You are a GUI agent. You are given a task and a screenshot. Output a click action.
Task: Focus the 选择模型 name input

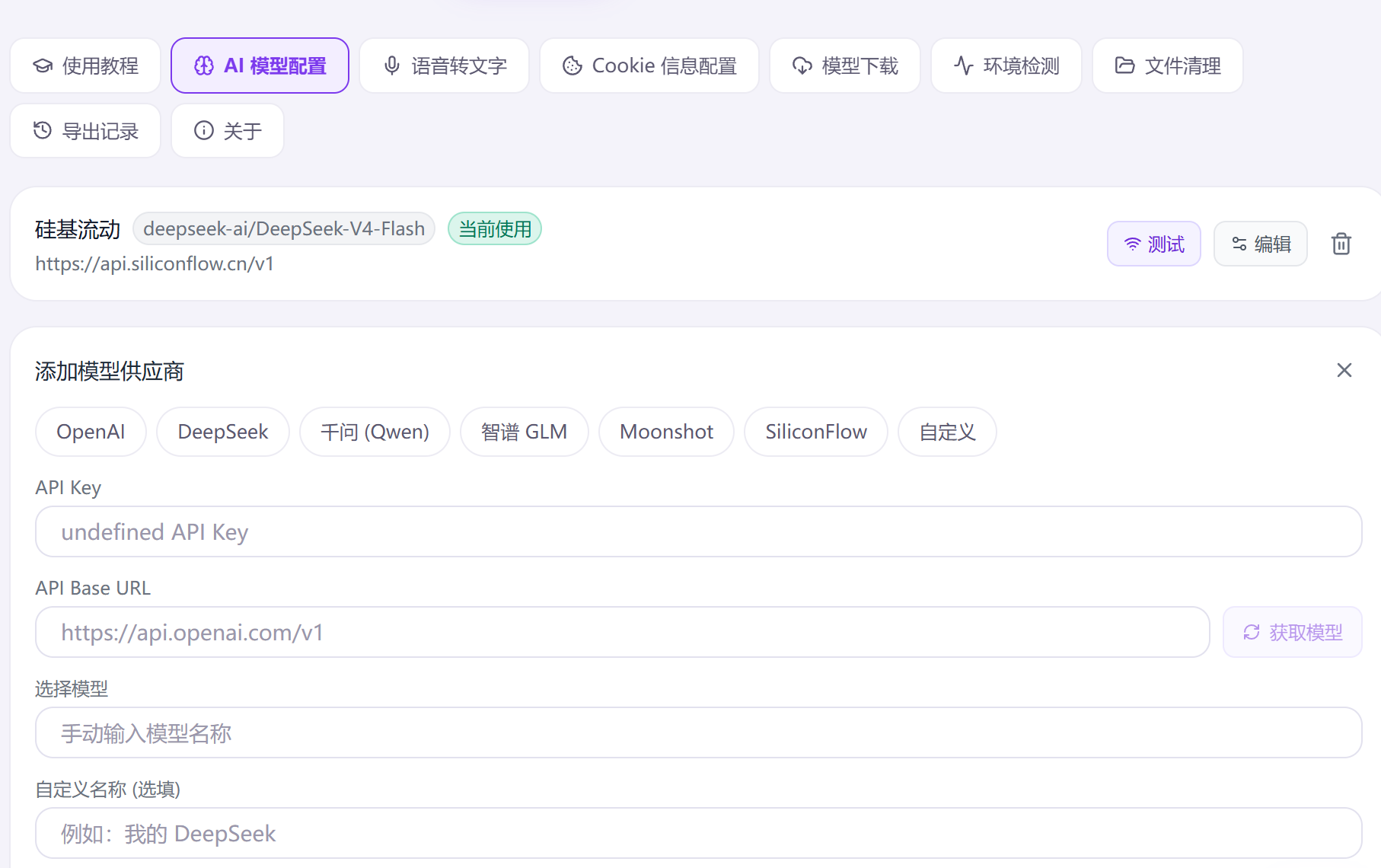(x=698, y=732)
